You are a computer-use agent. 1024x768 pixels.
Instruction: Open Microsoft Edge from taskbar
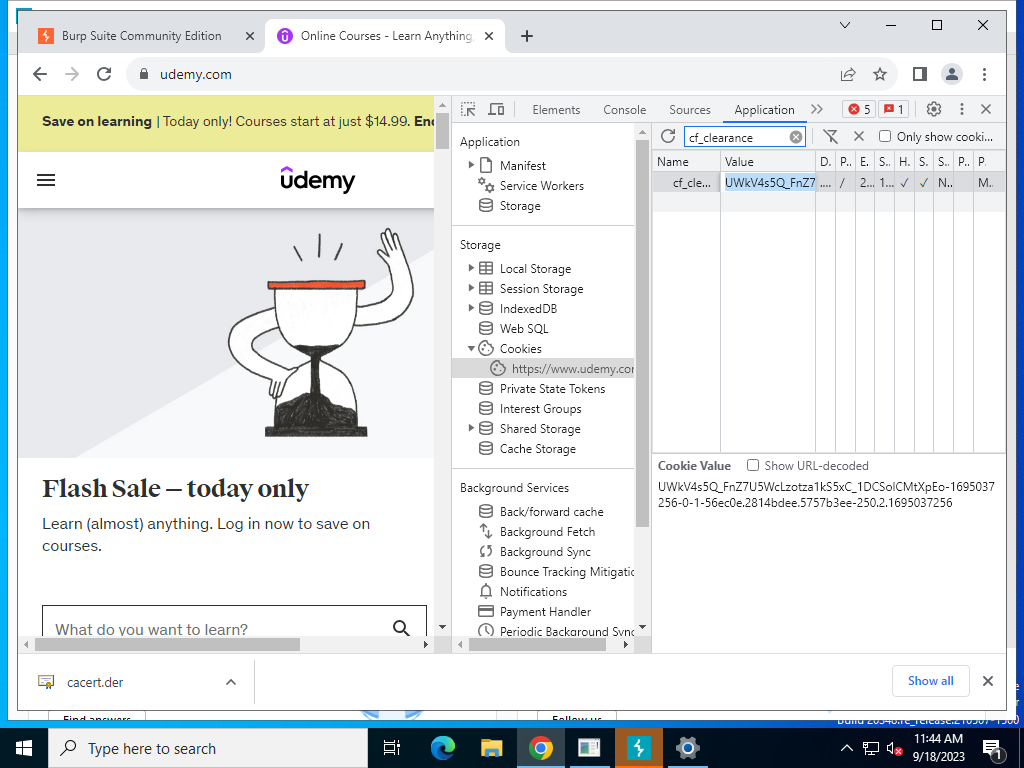[x=442, y=748]
